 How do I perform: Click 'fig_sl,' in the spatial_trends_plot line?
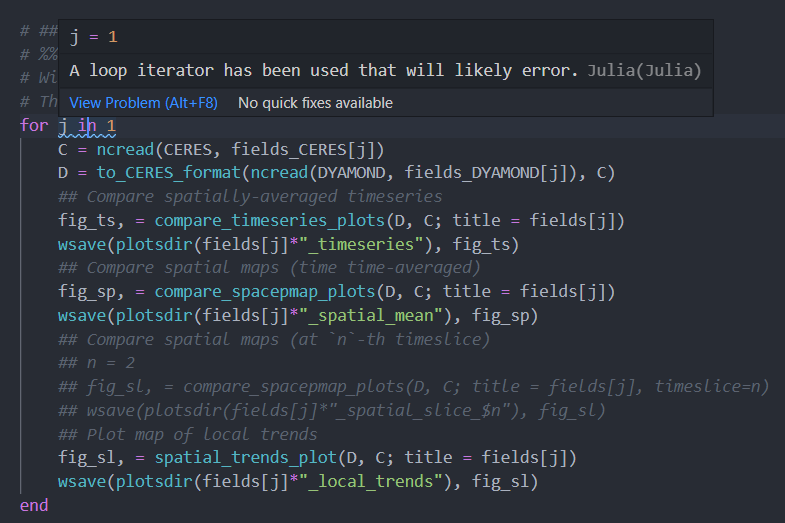click(91, 457)
